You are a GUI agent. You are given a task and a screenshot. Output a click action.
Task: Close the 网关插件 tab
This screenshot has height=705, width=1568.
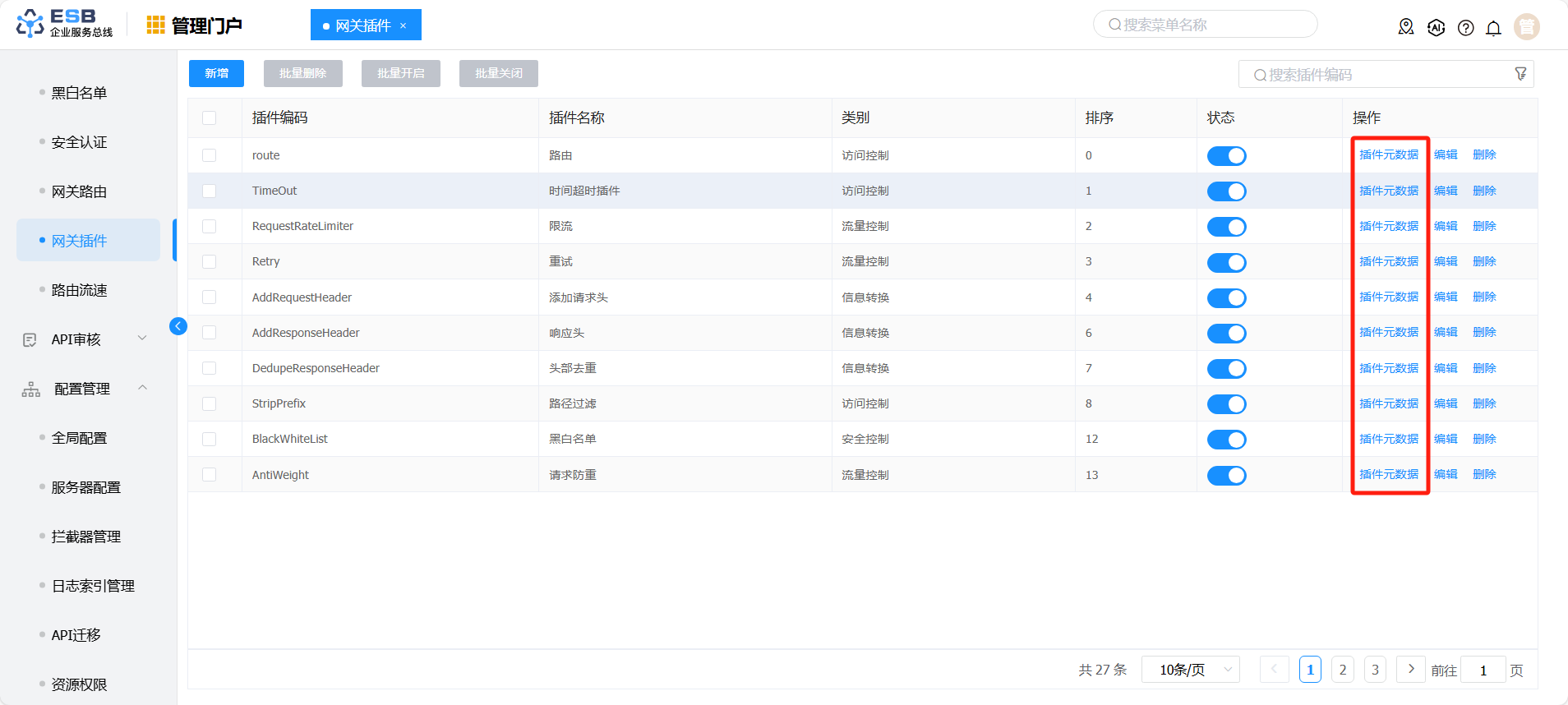pyautogui.click(x=403, y=25)
